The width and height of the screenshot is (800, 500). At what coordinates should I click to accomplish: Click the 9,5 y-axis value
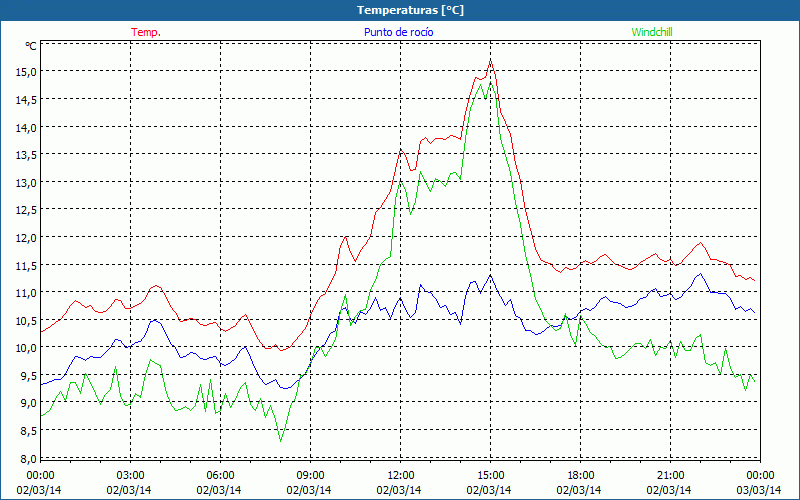point(29,376)
